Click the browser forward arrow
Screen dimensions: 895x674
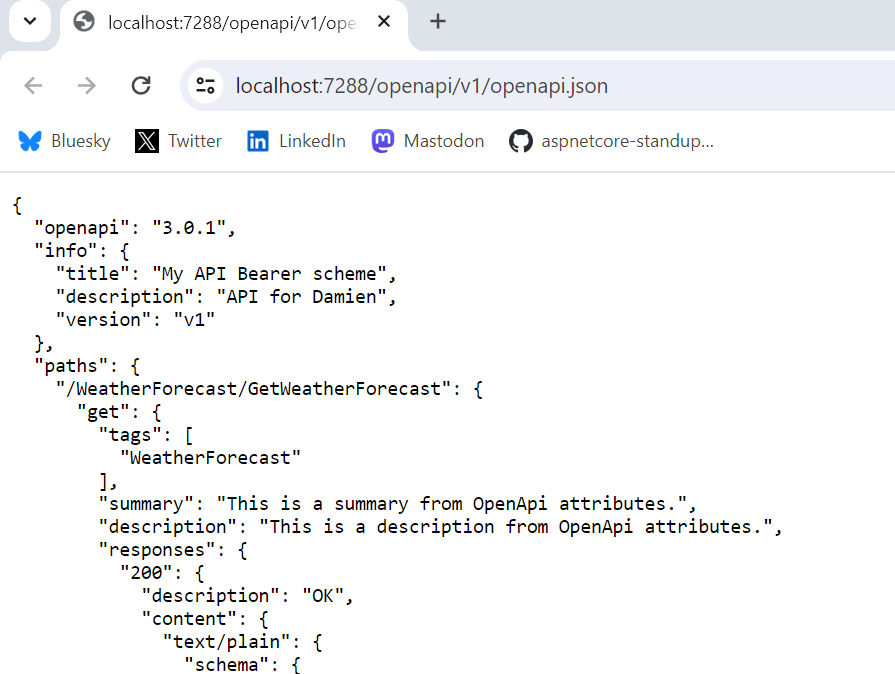click(x=87, y=86)
